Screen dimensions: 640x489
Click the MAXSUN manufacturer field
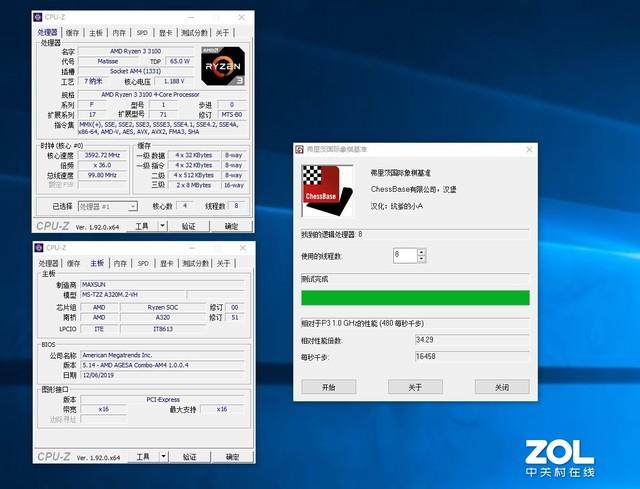pyautogui.click(x=162, y=285)
